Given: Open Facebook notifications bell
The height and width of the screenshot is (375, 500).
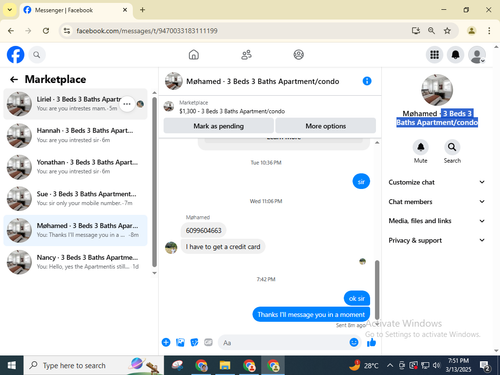Looking at the screenshot, I should [455, 55].
